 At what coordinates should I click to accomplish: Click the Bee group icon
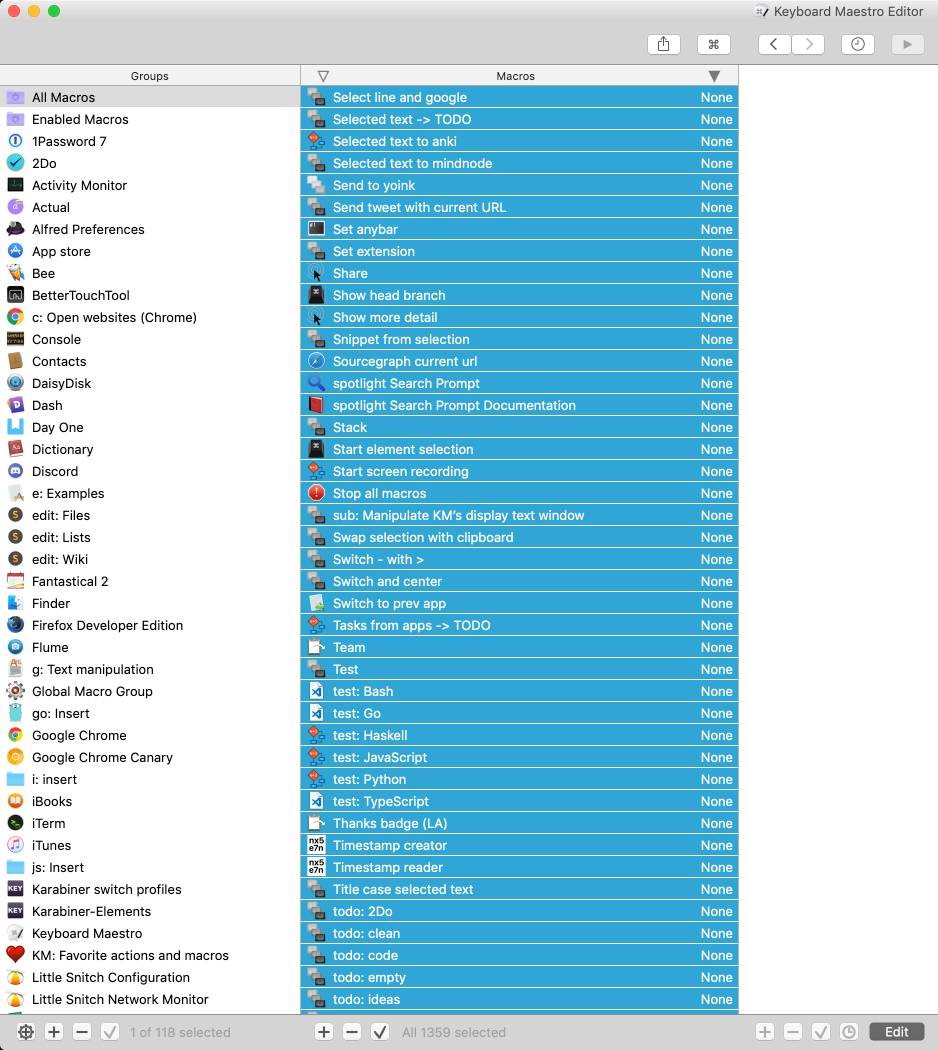(x=15, y=273)
